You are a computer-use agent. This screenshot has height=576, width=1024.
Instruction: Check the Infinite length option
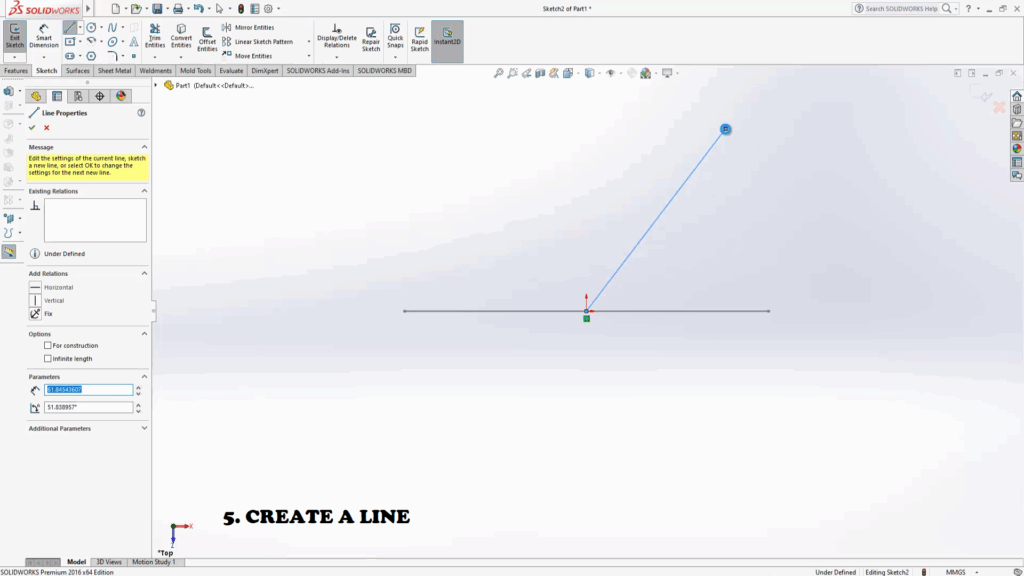pyautogui.click(x=48, y=358)
